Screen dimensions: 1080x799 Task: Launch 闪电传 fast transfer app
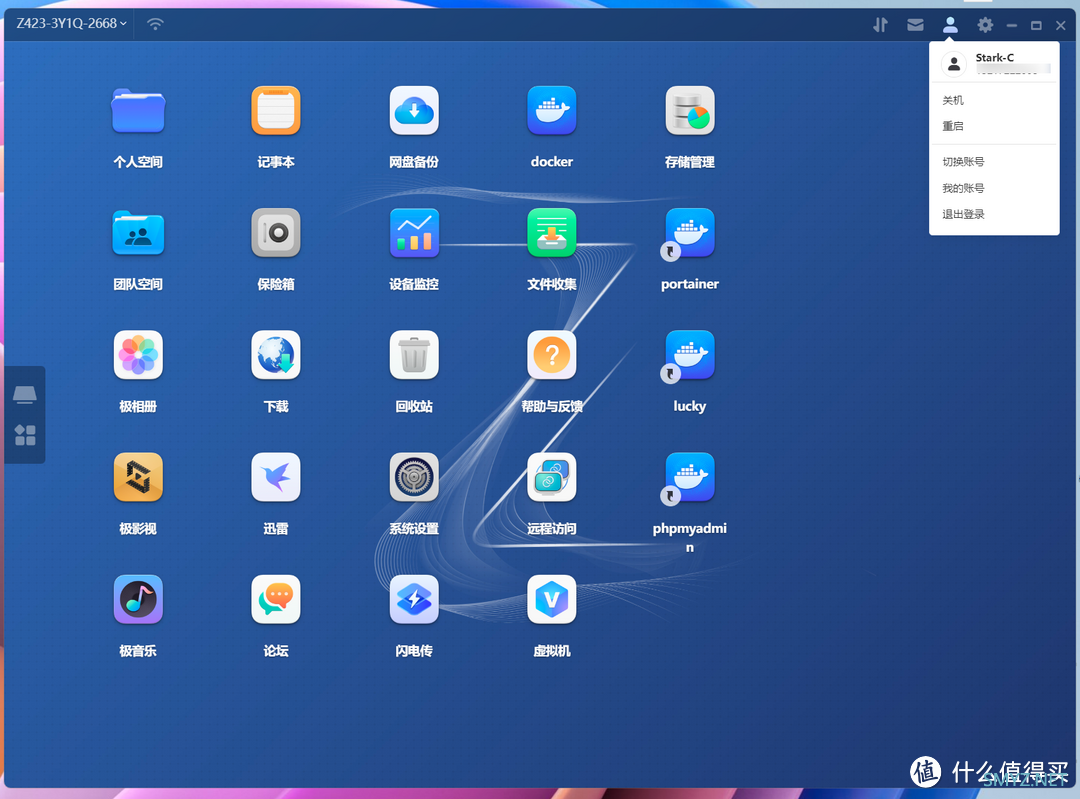[414, 599]
